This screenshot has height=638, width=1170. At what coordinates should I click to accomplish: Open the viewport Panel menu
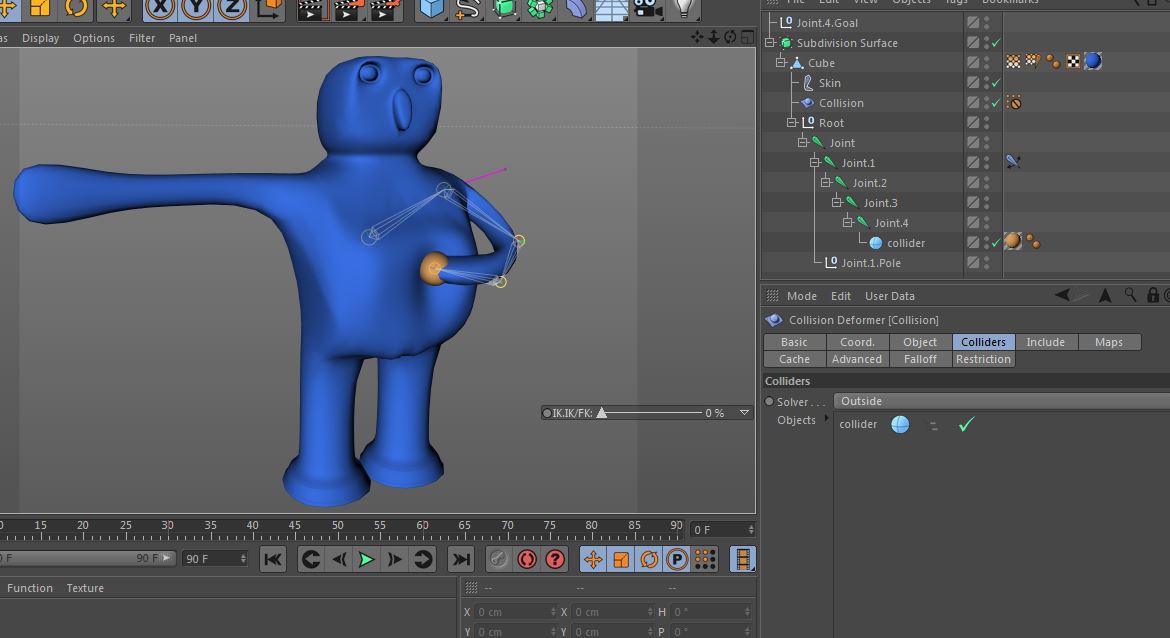(183, 38)
